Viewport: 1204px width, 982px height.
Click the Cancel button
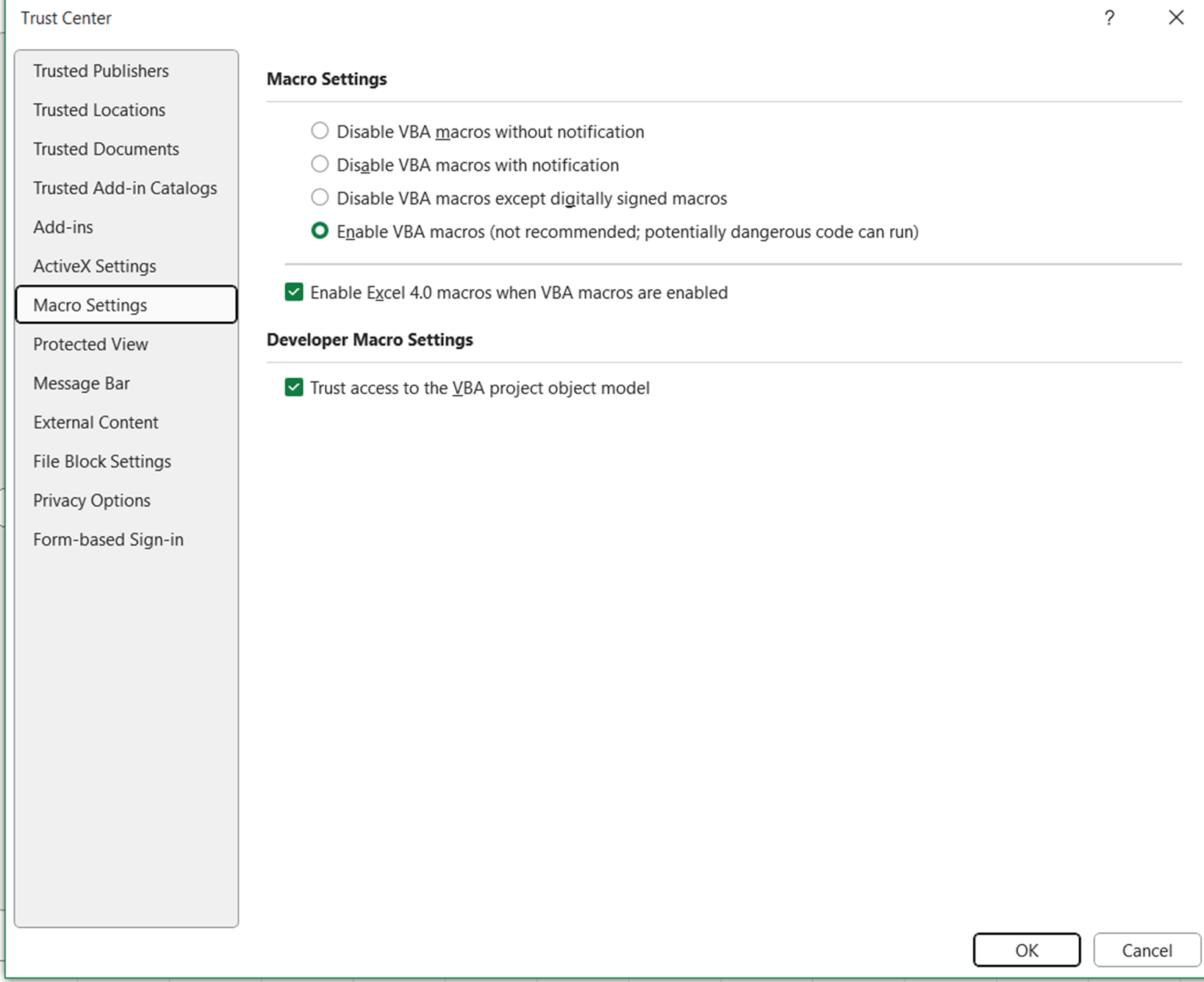[x=1147, y=950]
